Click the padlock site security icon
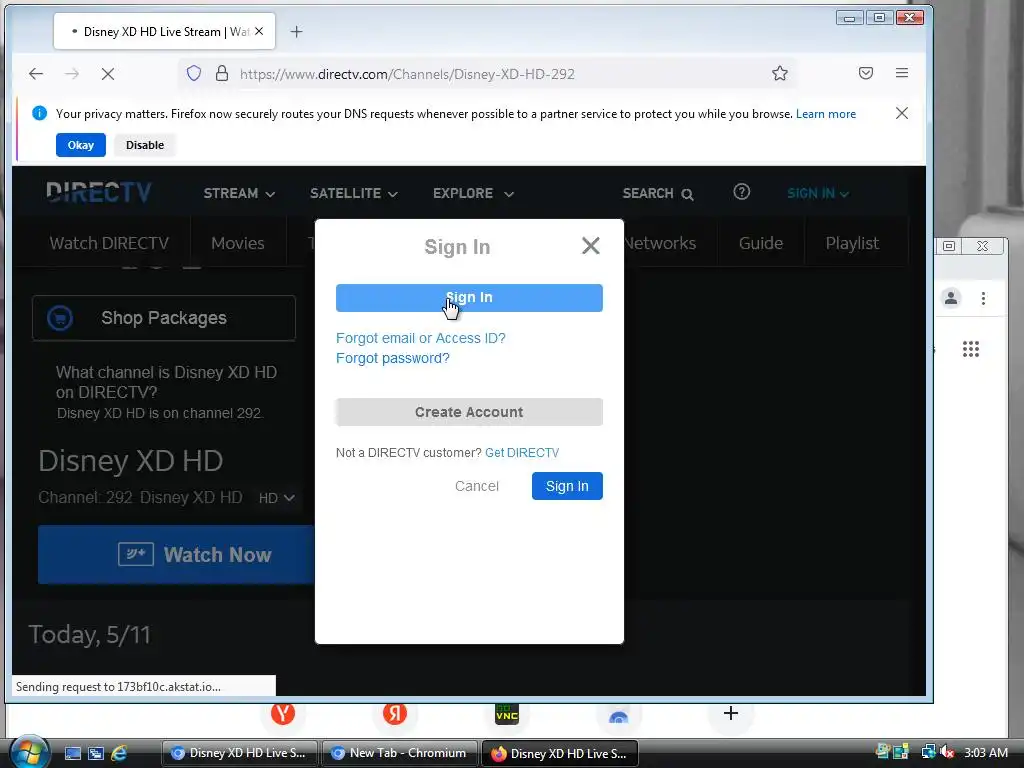Viewport: 1024px width, 768px height. pyautogui.click(x=222, y=73)
